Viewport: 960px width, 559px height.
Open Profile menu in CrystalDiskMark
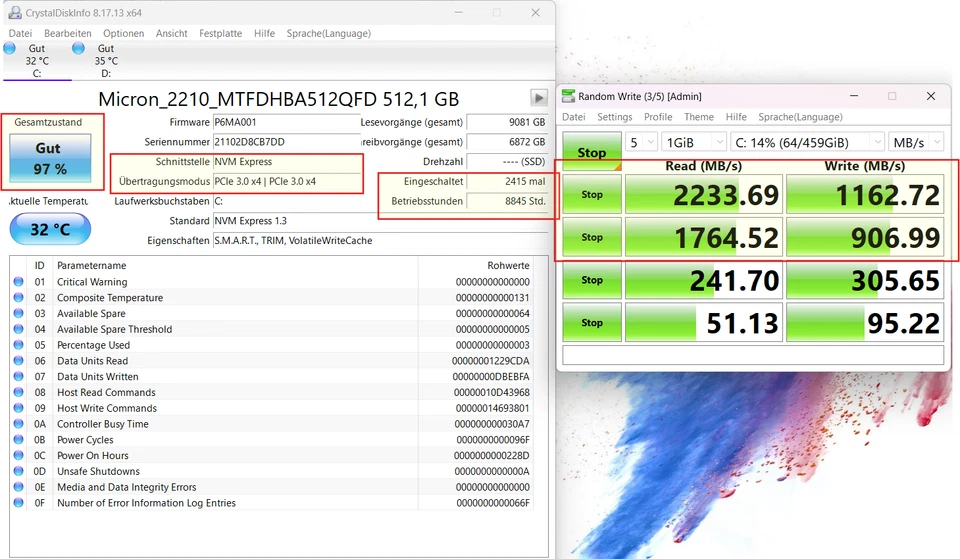click(x=658, y=116)
